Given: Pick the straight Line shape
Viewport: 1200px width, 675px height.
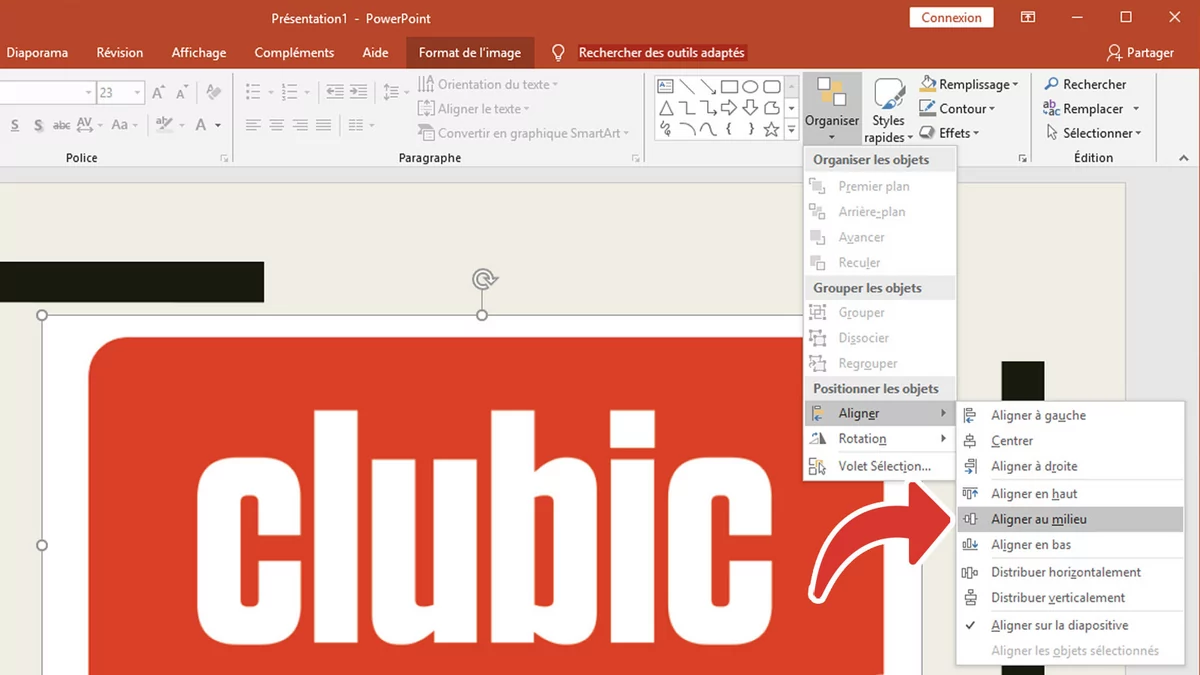Looking at the screenshot, I should point(687,86).
